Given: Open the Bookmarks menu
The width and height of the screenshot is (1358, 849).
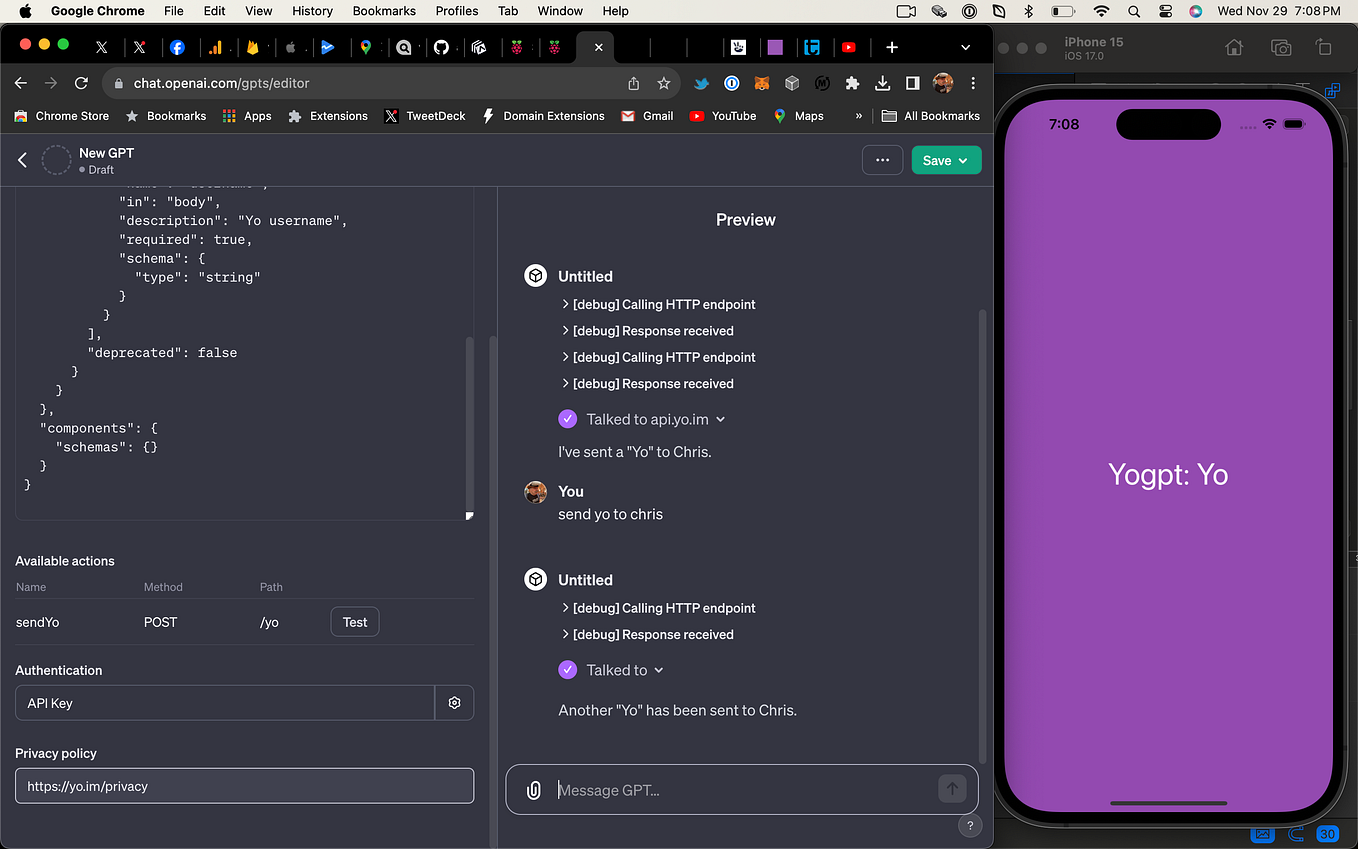Looking at the screenshot, I should (x=384, y=11).
